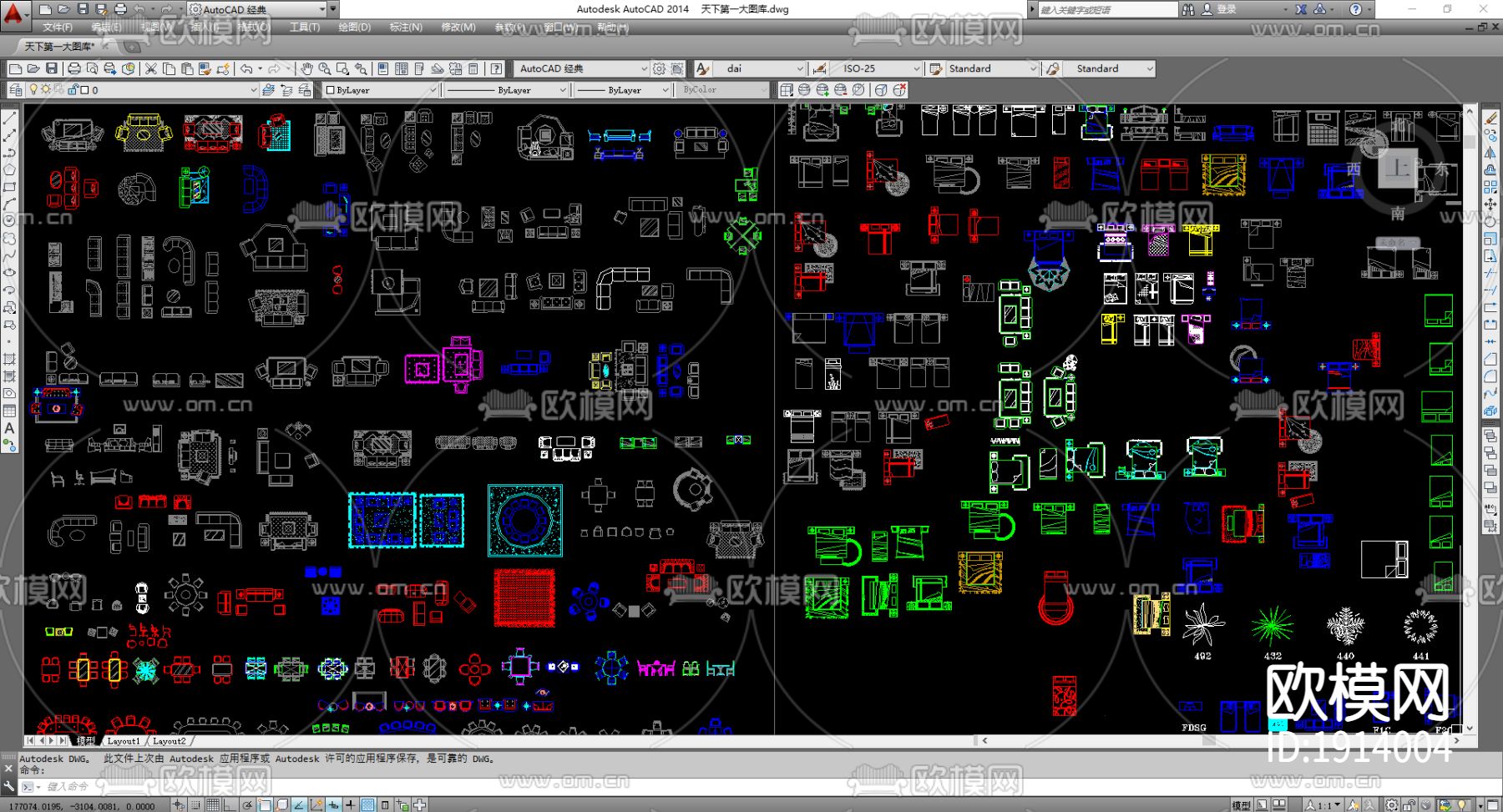
Task: Expand the layer list dropdown showing 0
Action: pos(253,90)
